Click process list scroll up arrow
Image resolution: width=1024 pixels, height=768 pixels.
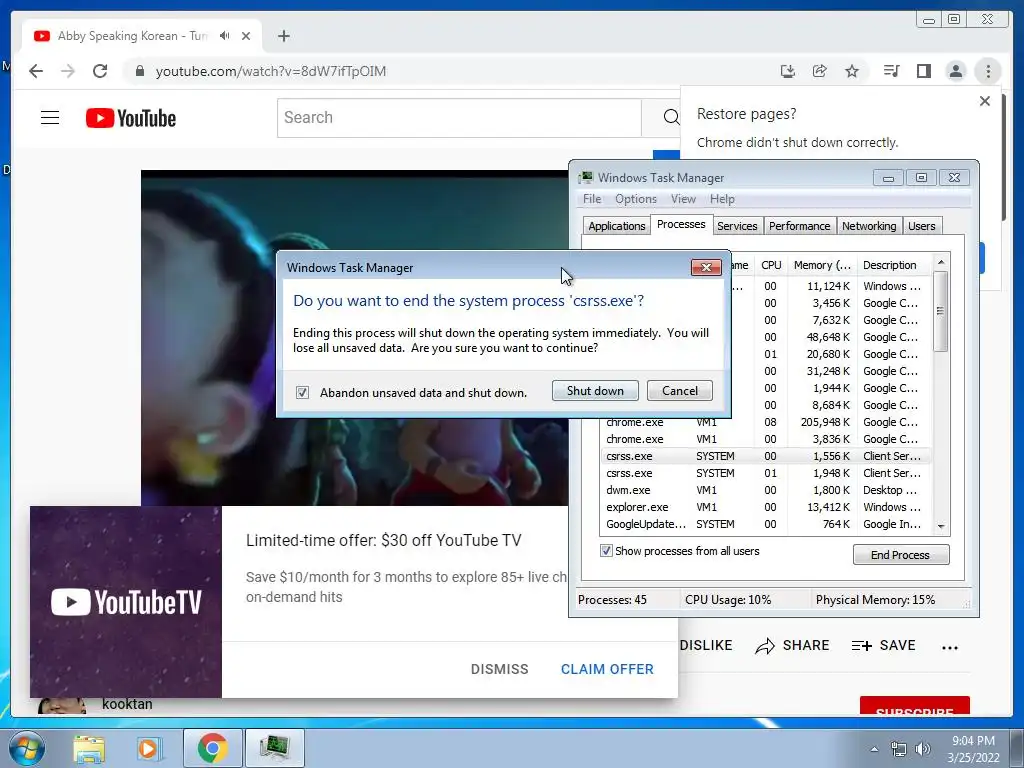pos(941,262)
